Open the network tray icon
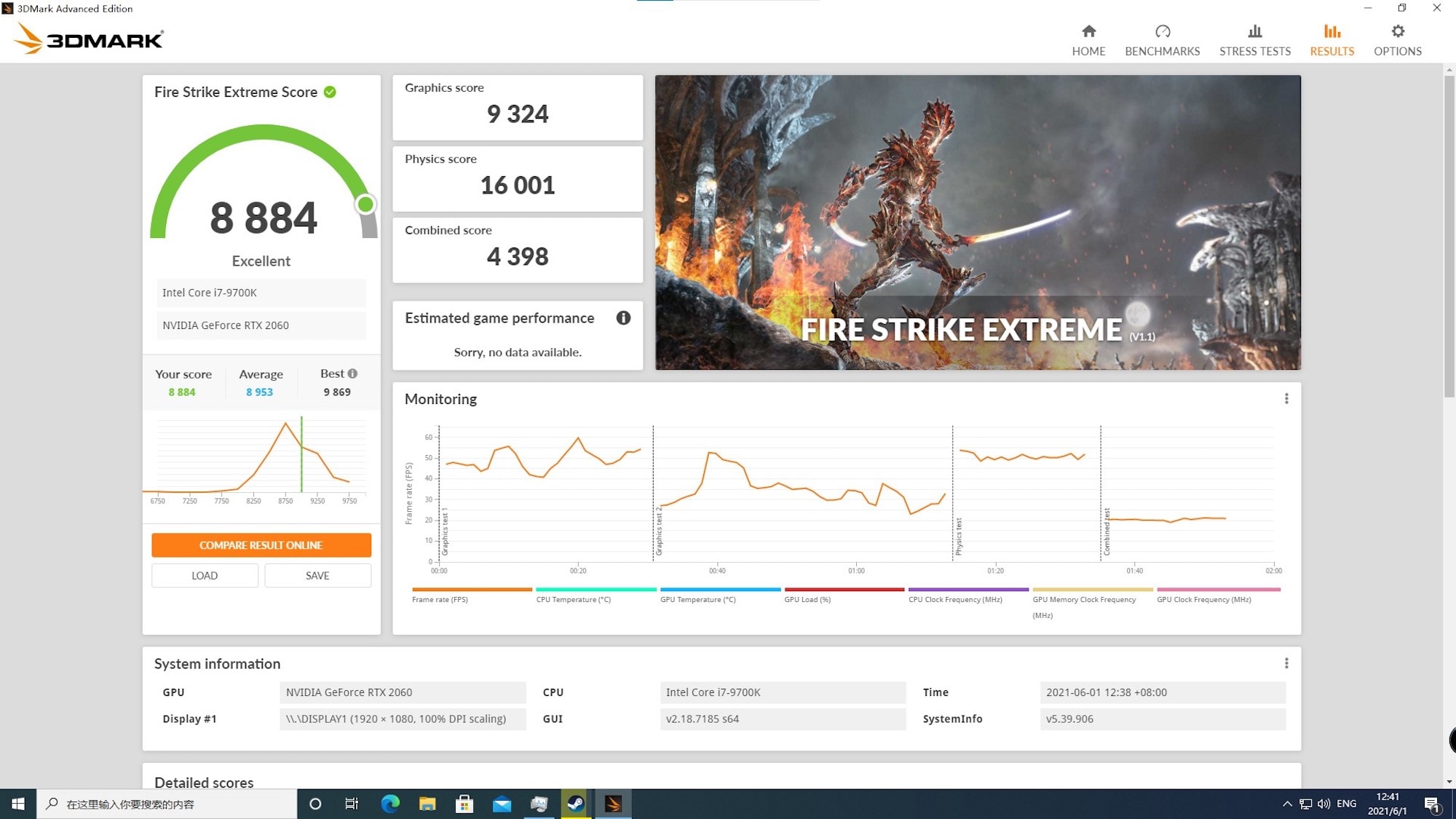This screenshot has width=1456, height=819. [x=1305, y=804]
